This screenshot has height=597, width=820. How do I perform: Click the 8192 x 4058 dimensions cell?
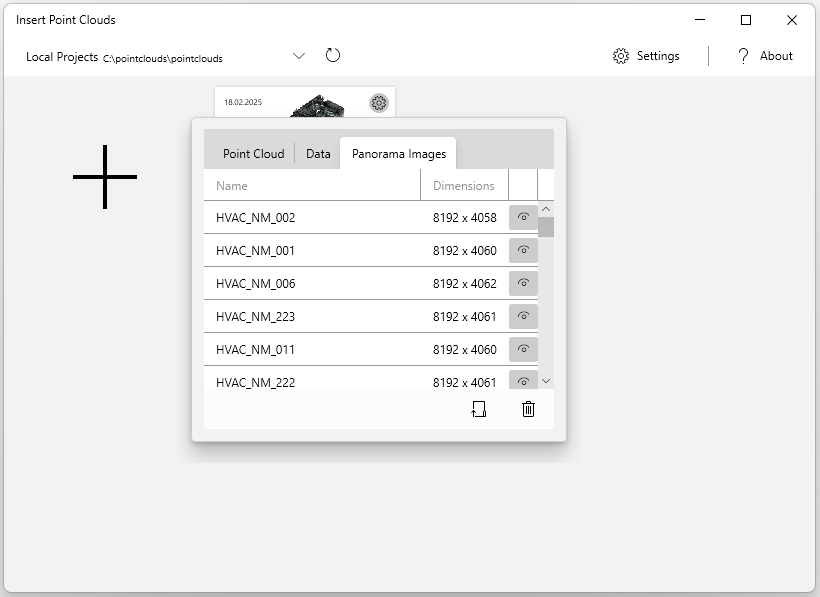tap(464, 217)
